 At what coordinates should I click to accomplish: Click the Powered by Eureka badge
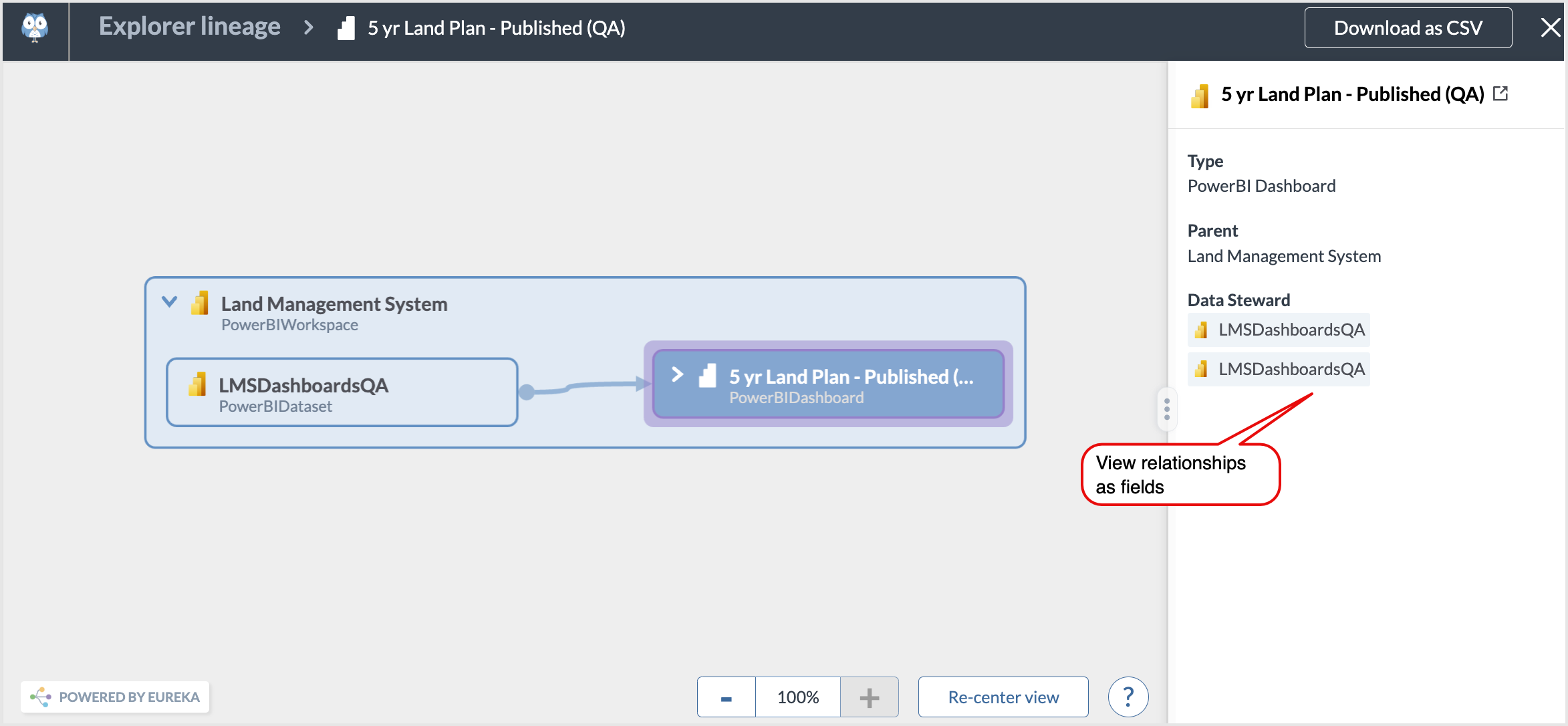[x=115, y=697]
